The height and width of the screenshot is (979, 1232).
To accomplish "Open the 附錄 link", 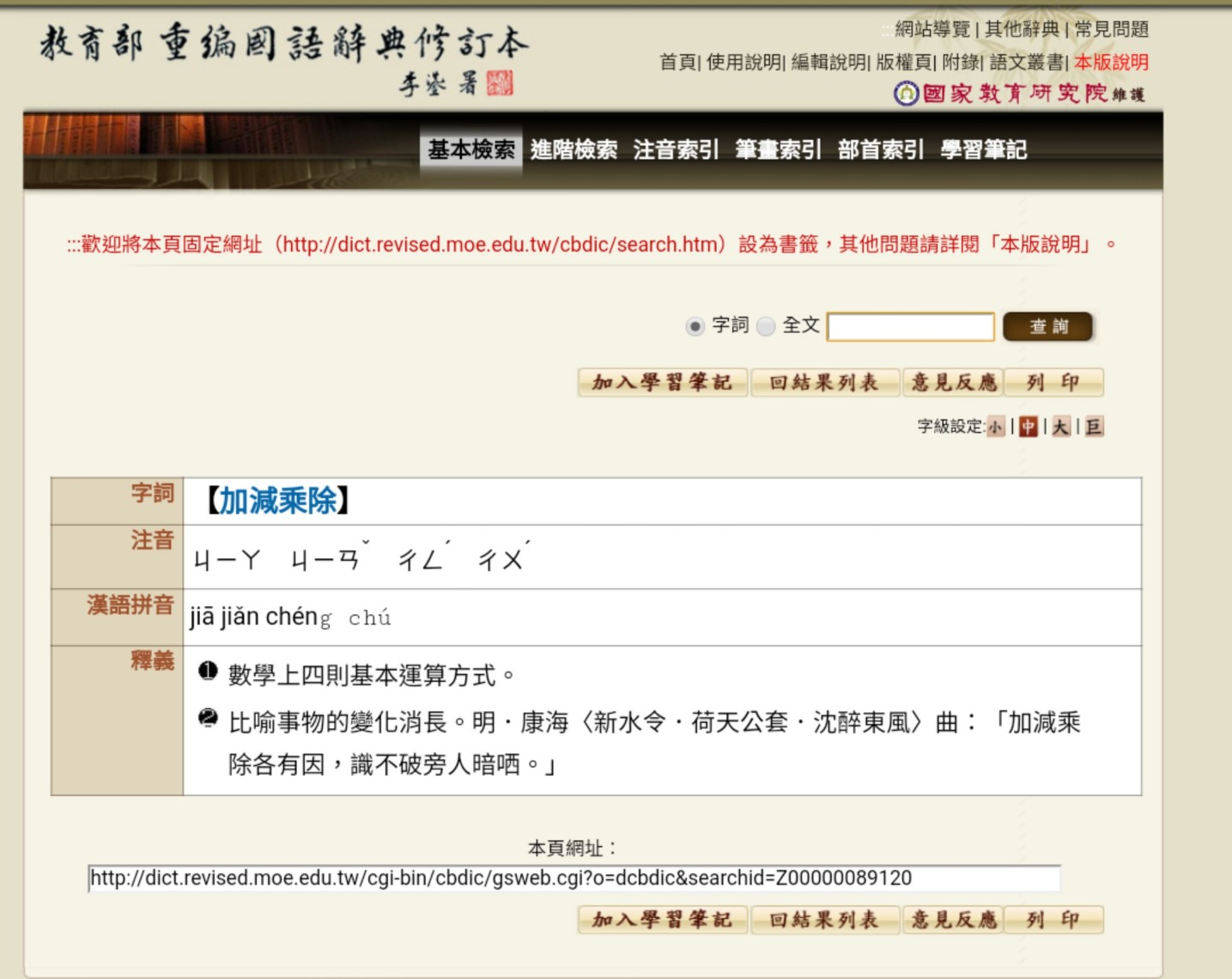I will click(961, 62).
